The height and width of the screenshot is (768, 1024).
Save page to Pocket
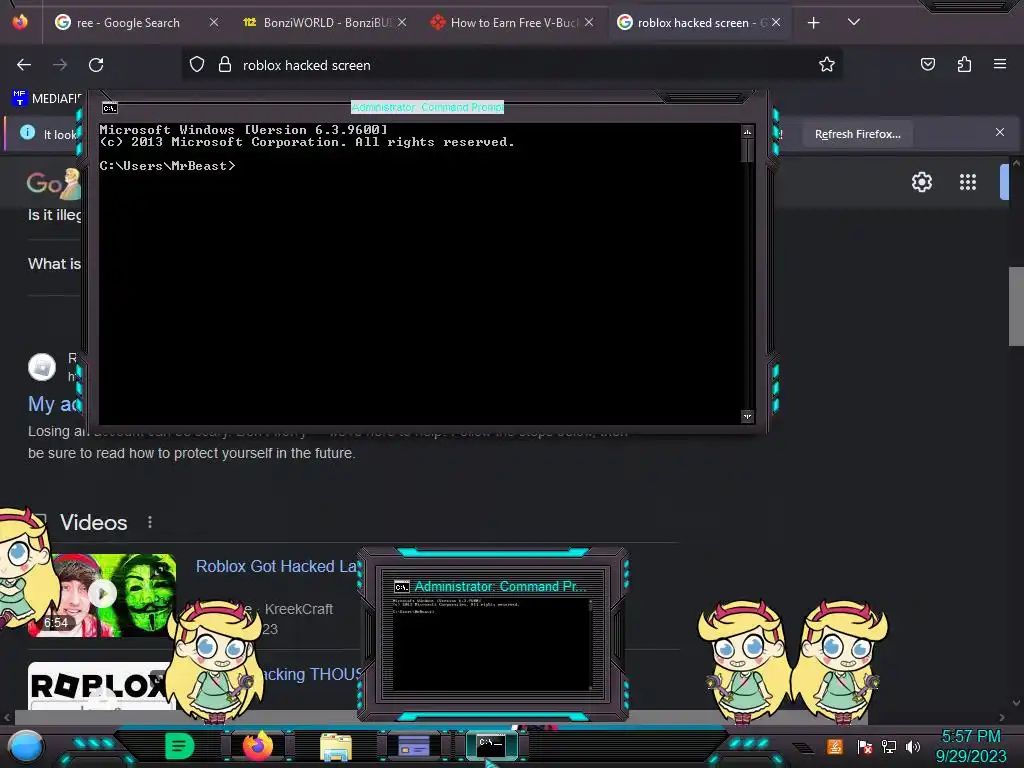[x=927, y=65]
